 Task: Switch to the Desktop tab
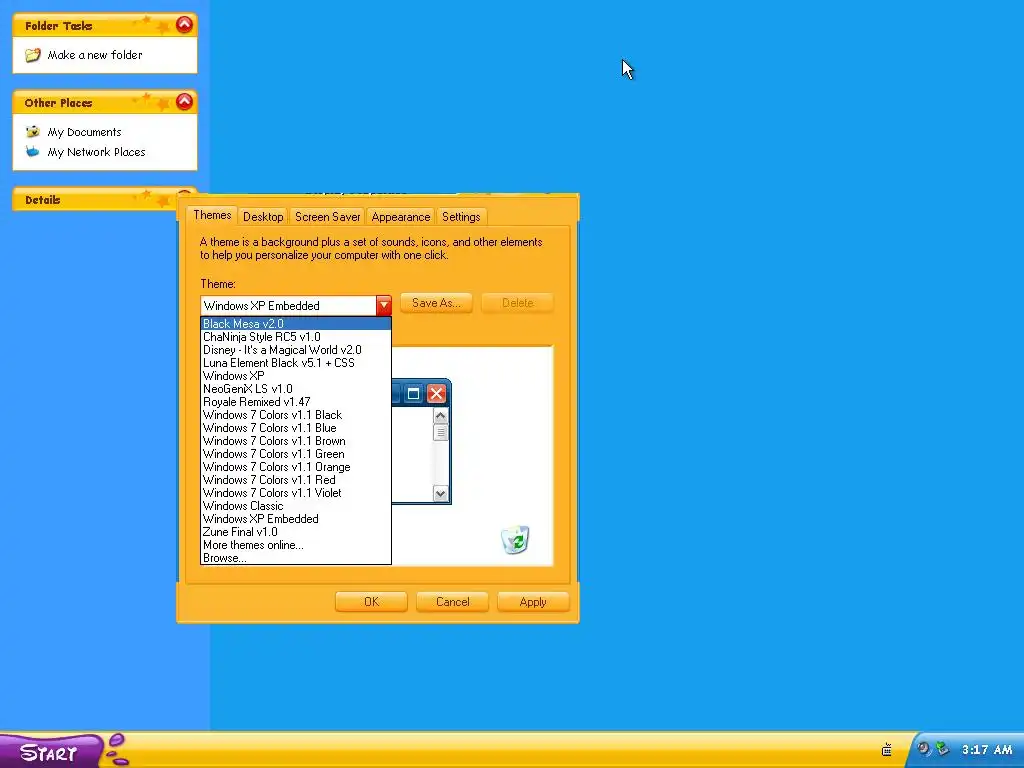(263, 217)
